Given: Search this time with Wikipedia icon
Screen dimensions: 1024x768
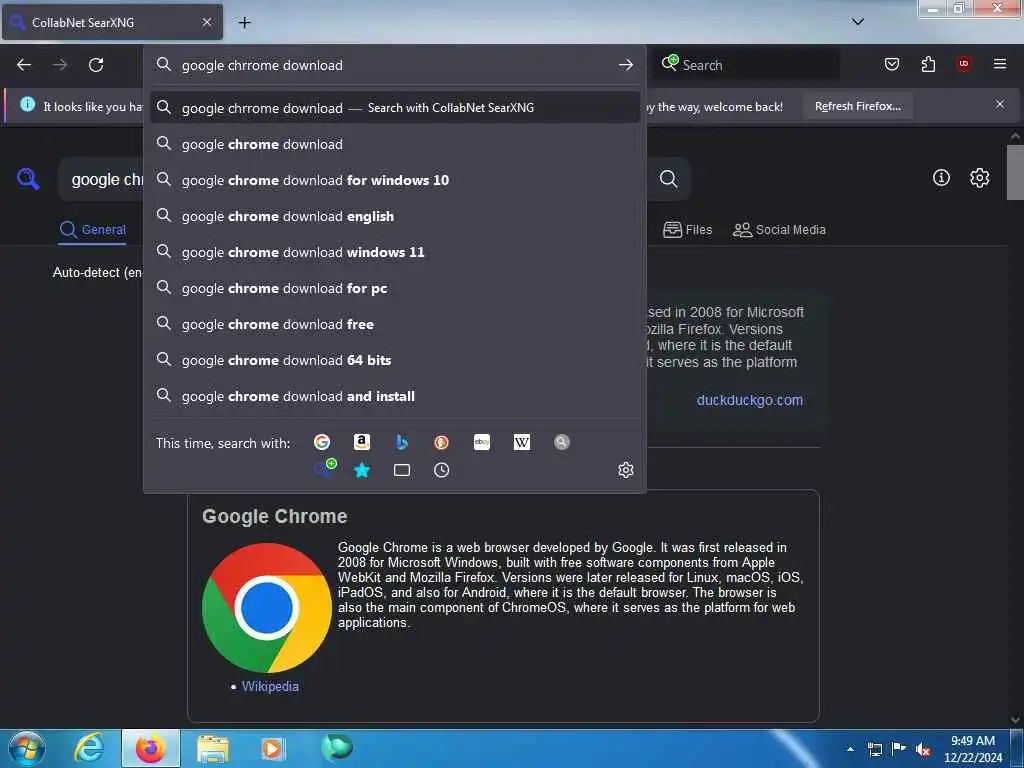Looking at the screenshot, I should pos(522,442).
